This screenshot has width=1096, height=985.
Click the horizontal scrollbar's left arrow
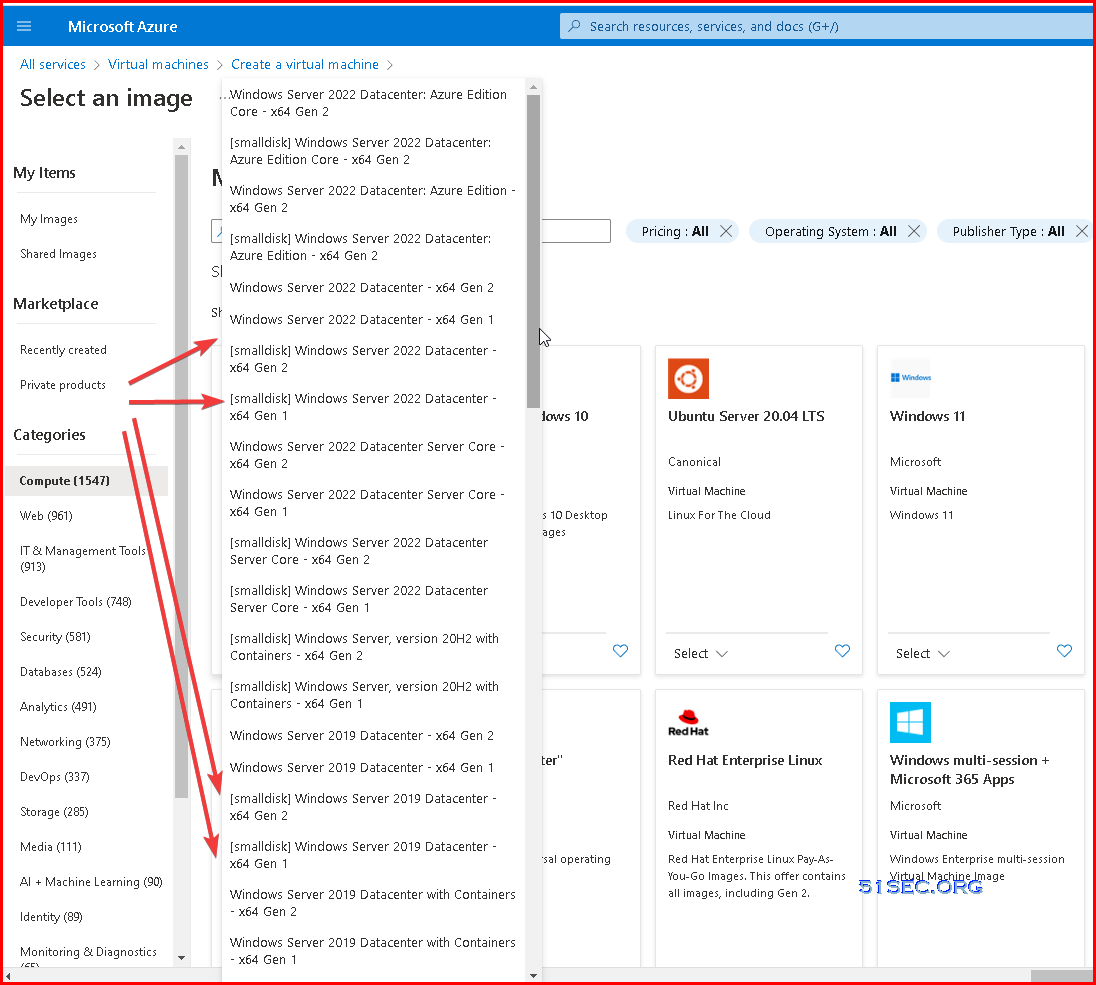[8, 976]
